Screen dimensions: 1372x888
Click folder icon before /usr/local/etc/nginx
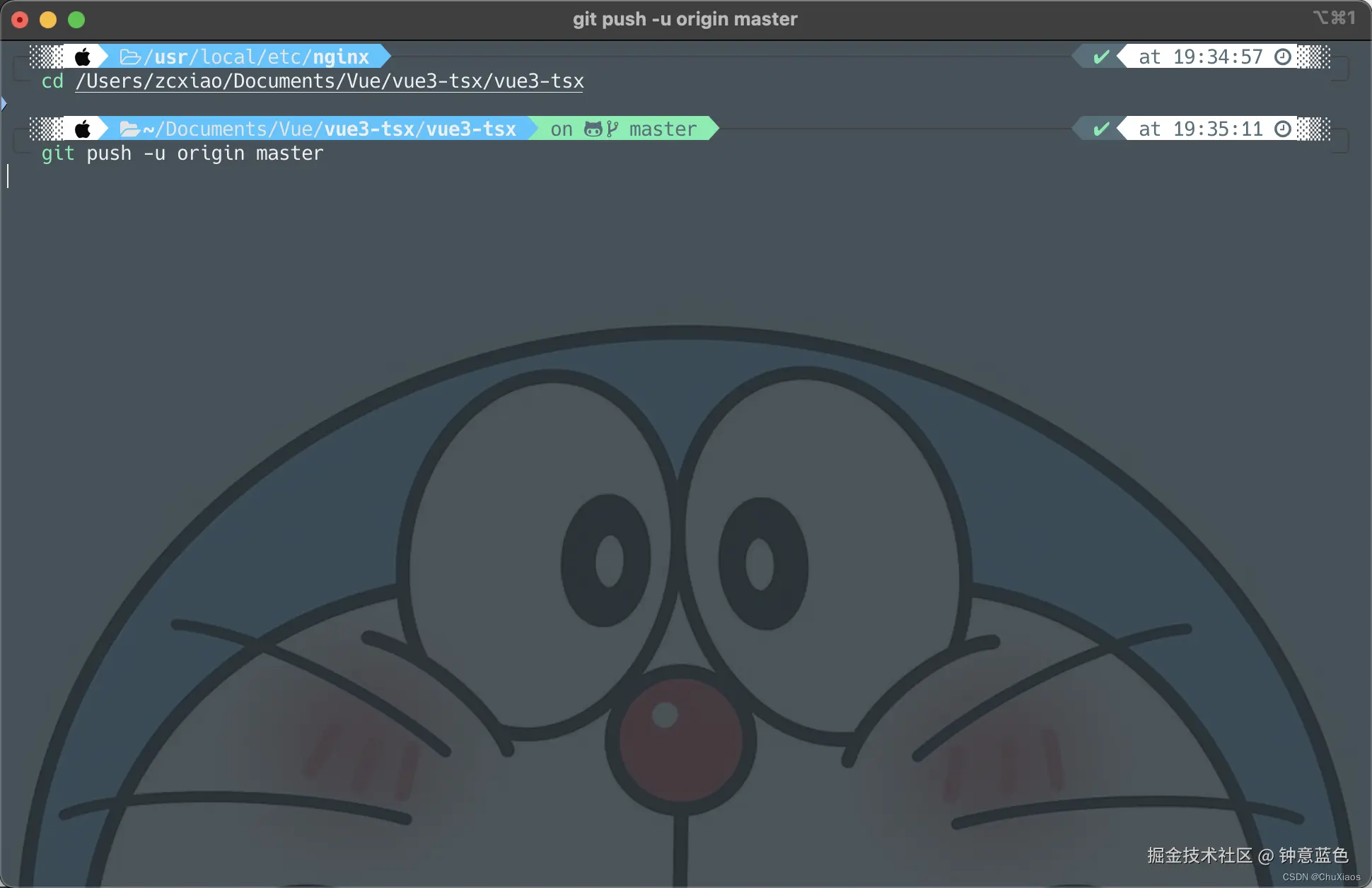130,57
